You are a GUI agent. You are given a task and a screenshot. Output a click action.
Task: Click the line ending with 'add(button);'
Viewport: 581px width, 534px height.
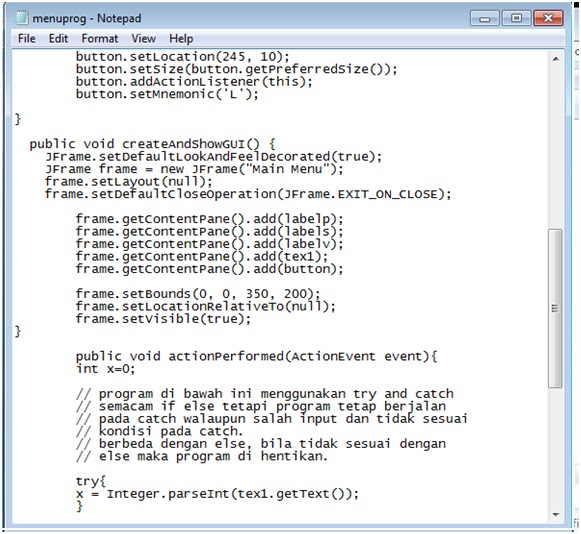[209, 269]
